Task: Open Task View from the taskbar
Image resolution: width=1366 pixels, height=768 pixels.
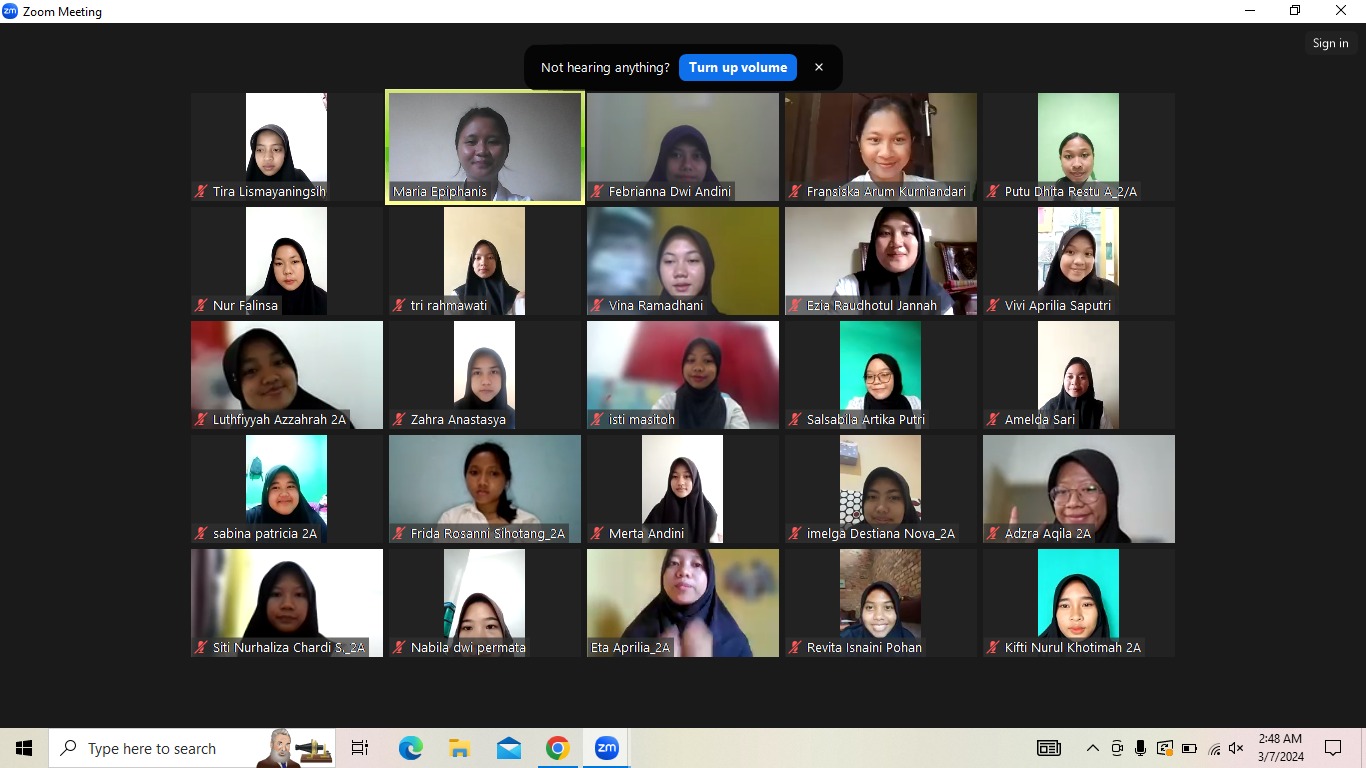Action: 360,748
